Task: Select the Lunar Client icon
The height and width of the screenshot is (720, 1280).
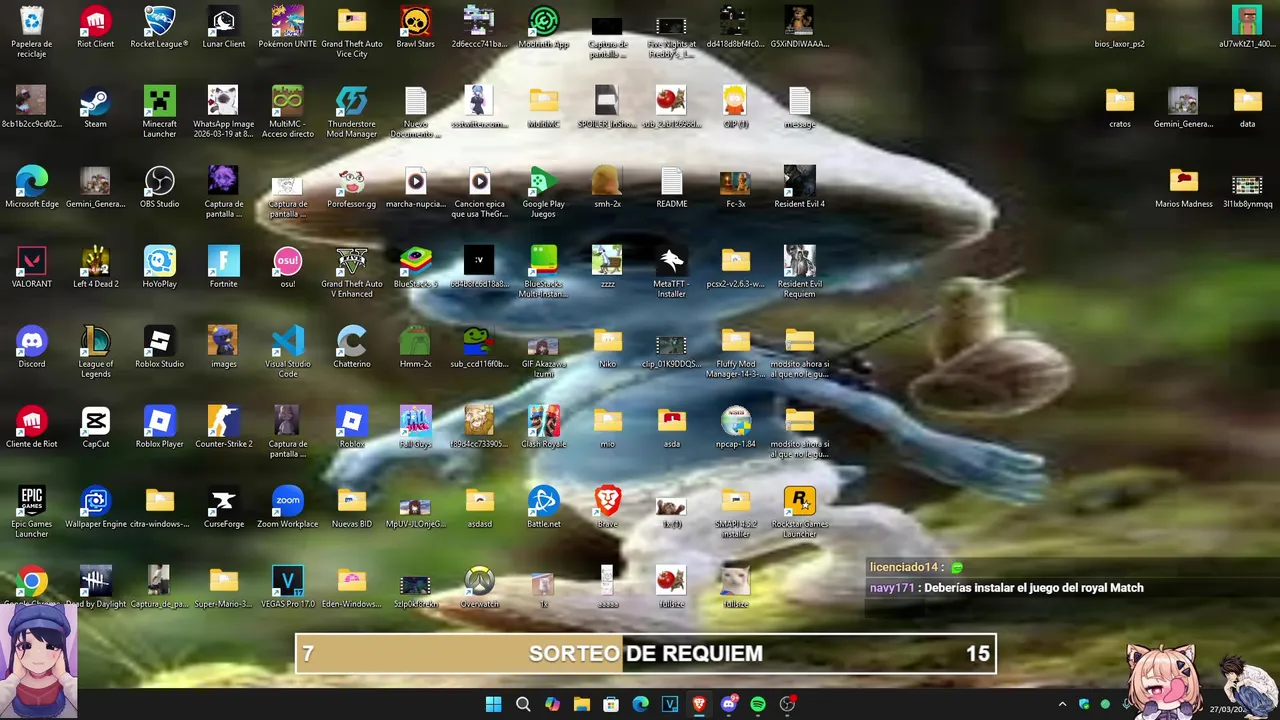Action: pyautogui.click(x=224, y=27)
